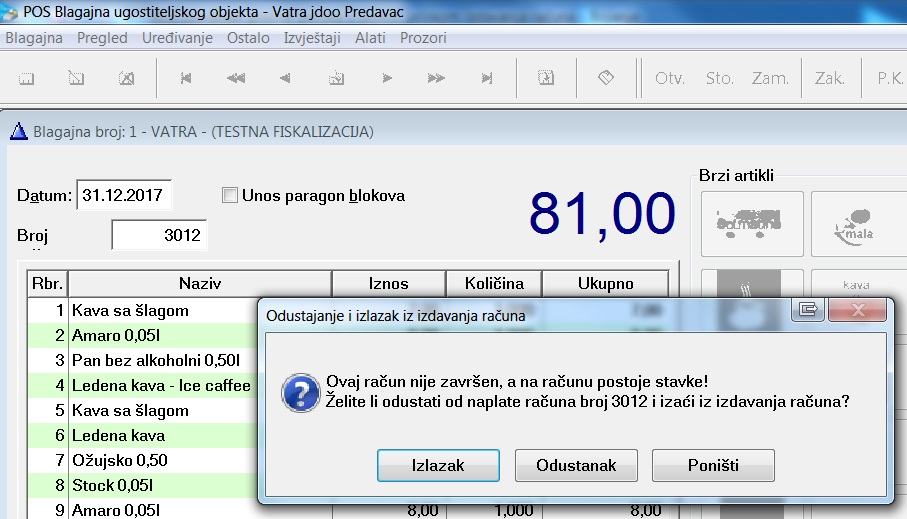Screen dimensions: 907x519
Task: Select row 9 'Amaro 0,05l'
Action: 348,510
